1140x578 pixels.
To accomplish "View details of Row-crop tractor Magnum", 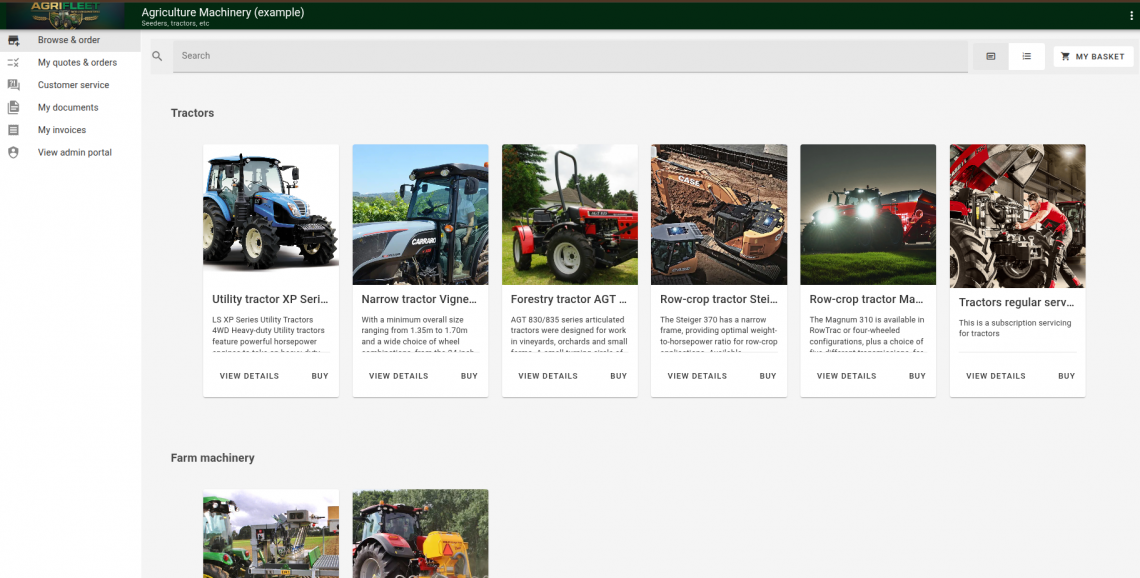I will click(846, 376).
